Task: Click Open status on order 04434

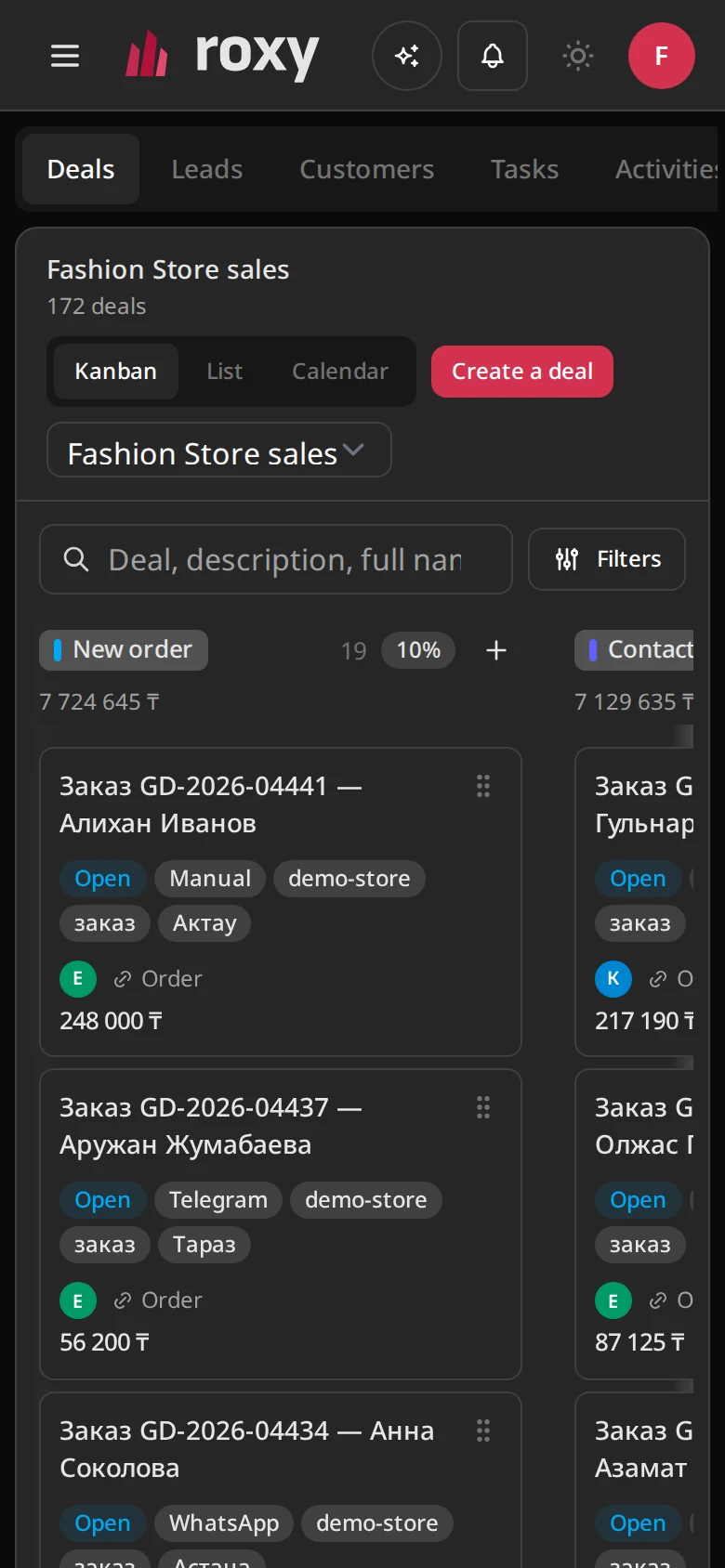Action: (x=102, y=1523)
